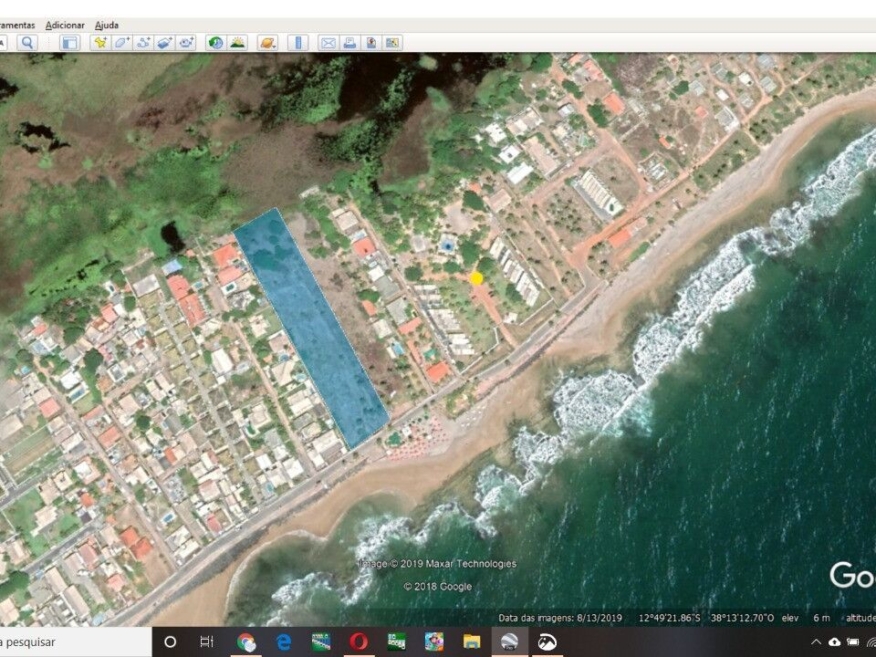The image size is (876, 657).
Task: Add a polygon using the toolbar
Action: point(122,42)
